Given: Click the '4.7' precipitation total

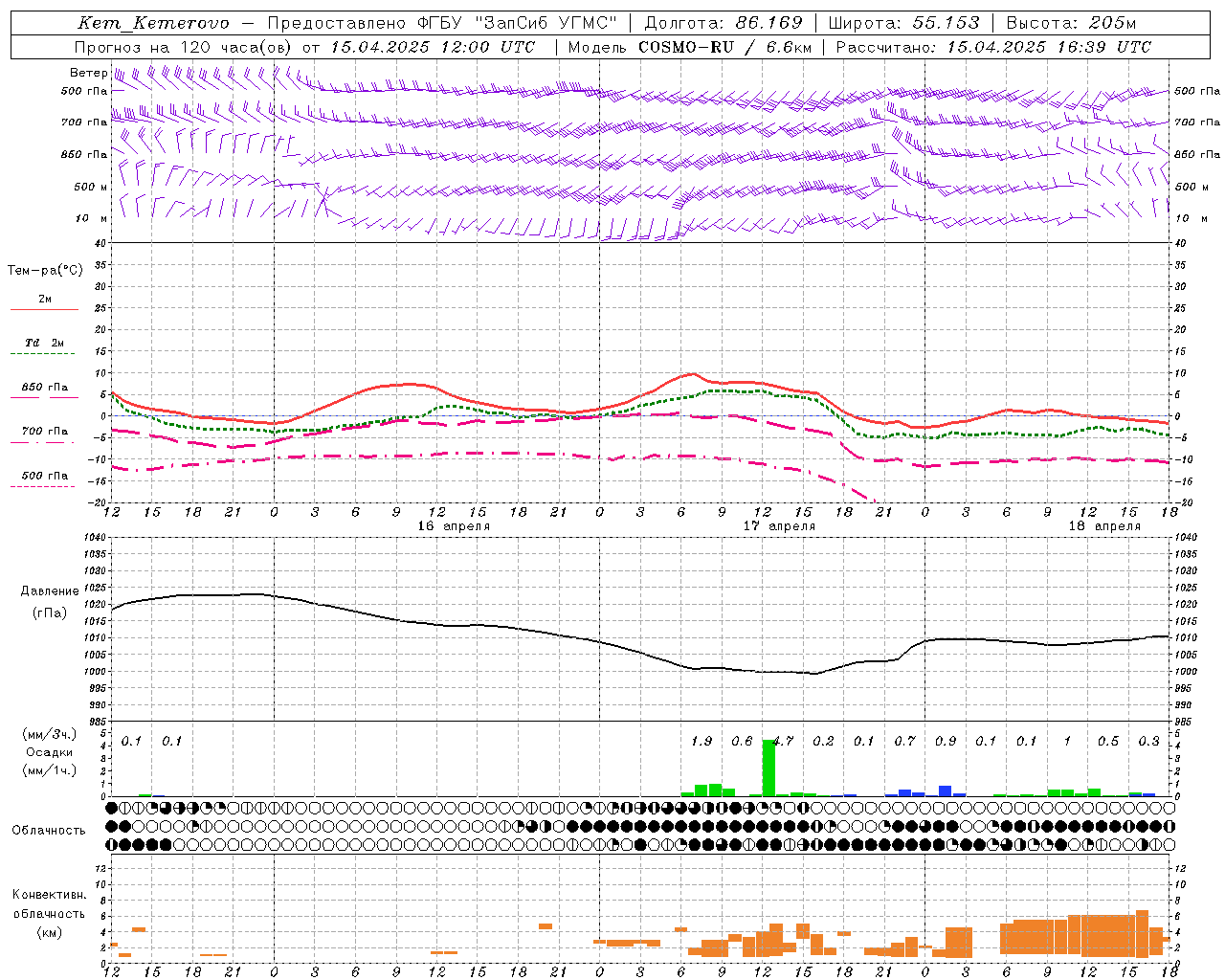Looking at the screenshot, I should click(x=783, y=742).
